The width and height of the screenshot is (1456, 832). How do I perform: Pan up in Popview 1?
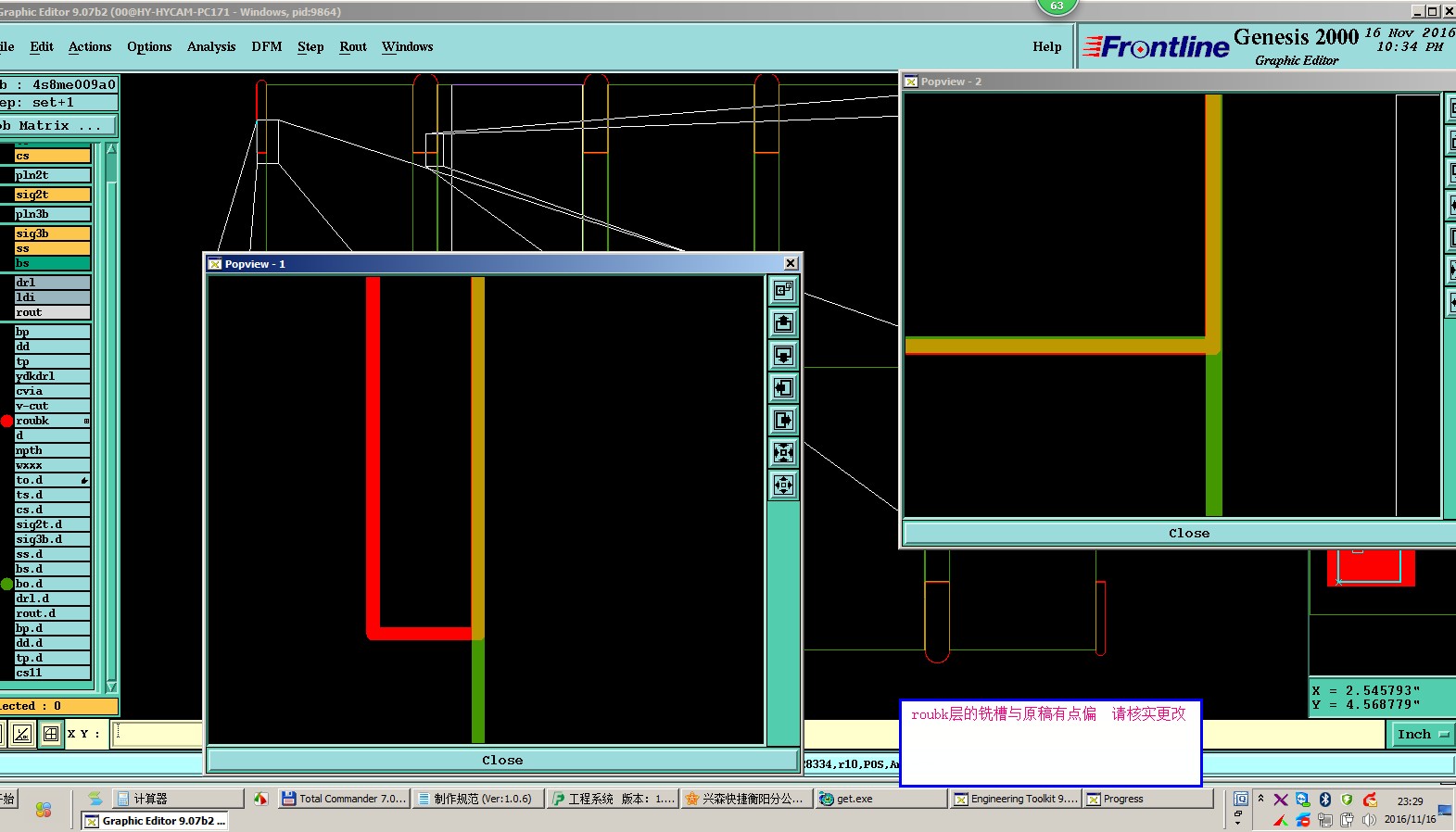pos(783,323)
